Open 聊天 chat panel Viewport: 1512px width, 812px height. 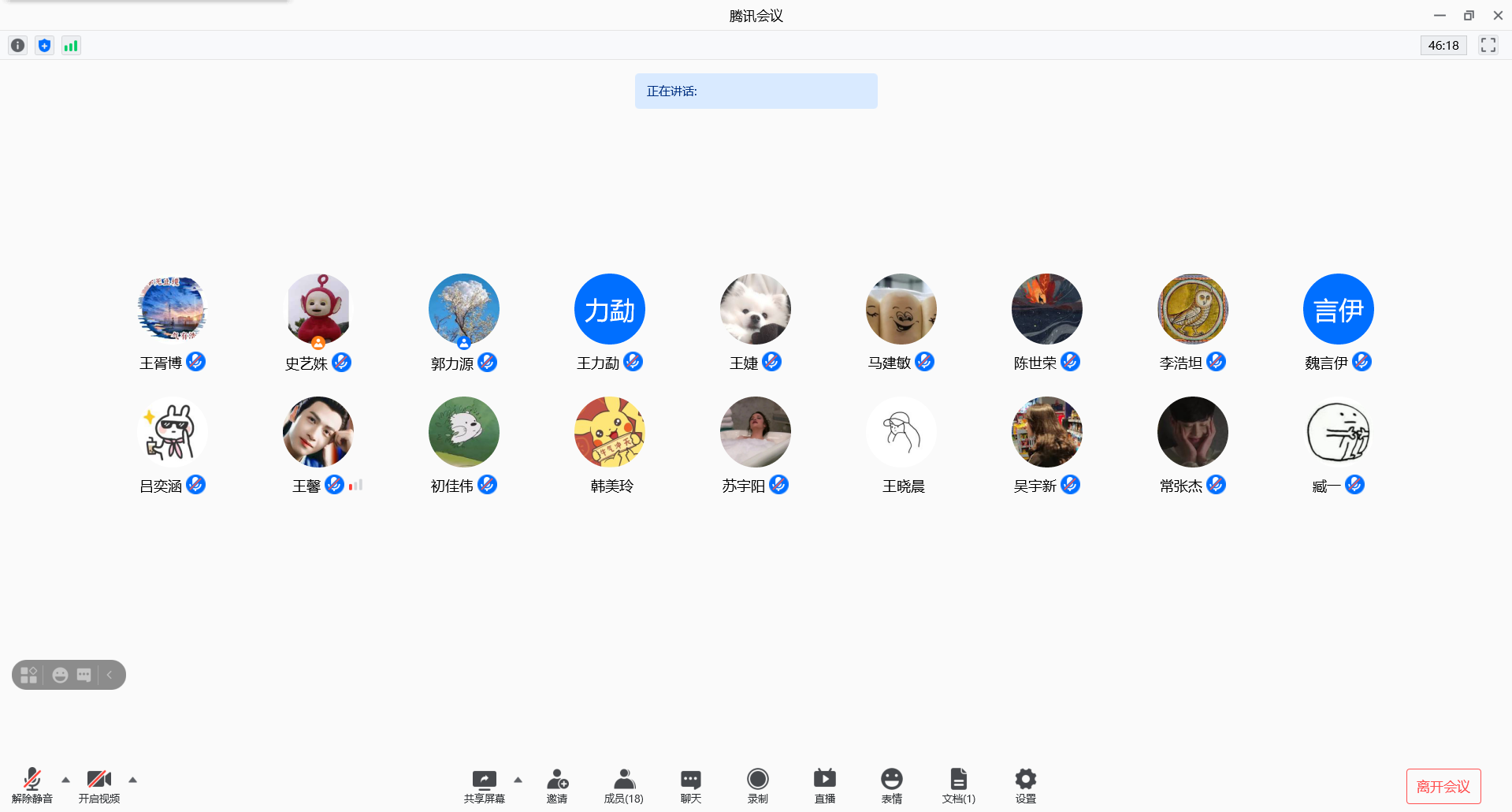tap(690, 785)
